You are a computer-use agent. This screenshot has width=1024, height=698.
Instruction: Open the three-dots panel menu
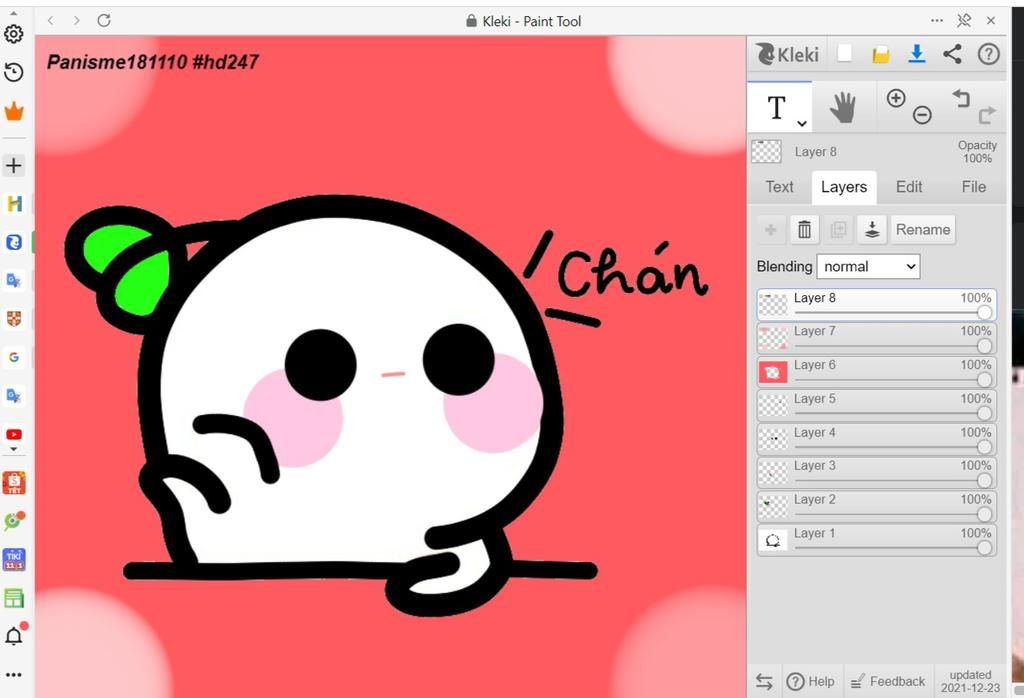pos(937,21)
